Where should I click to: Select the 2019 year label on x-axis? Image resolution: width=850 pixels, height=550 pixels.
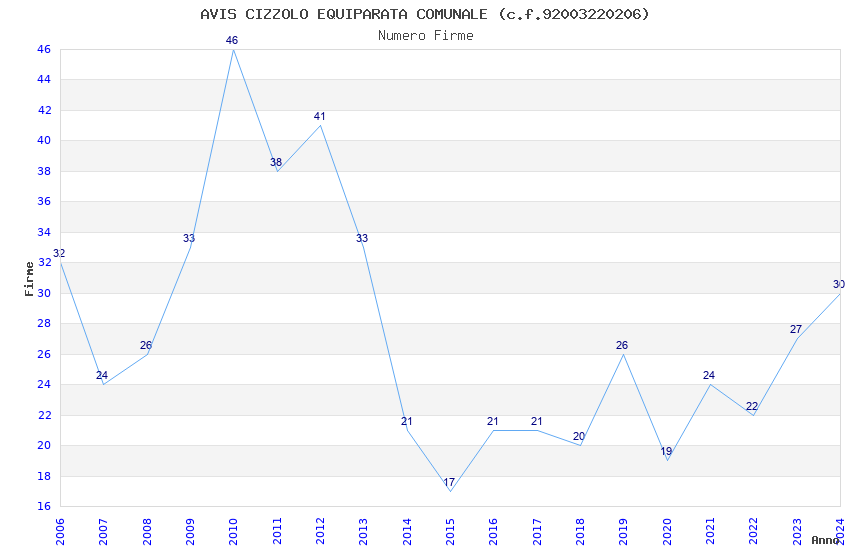[623, 532]
